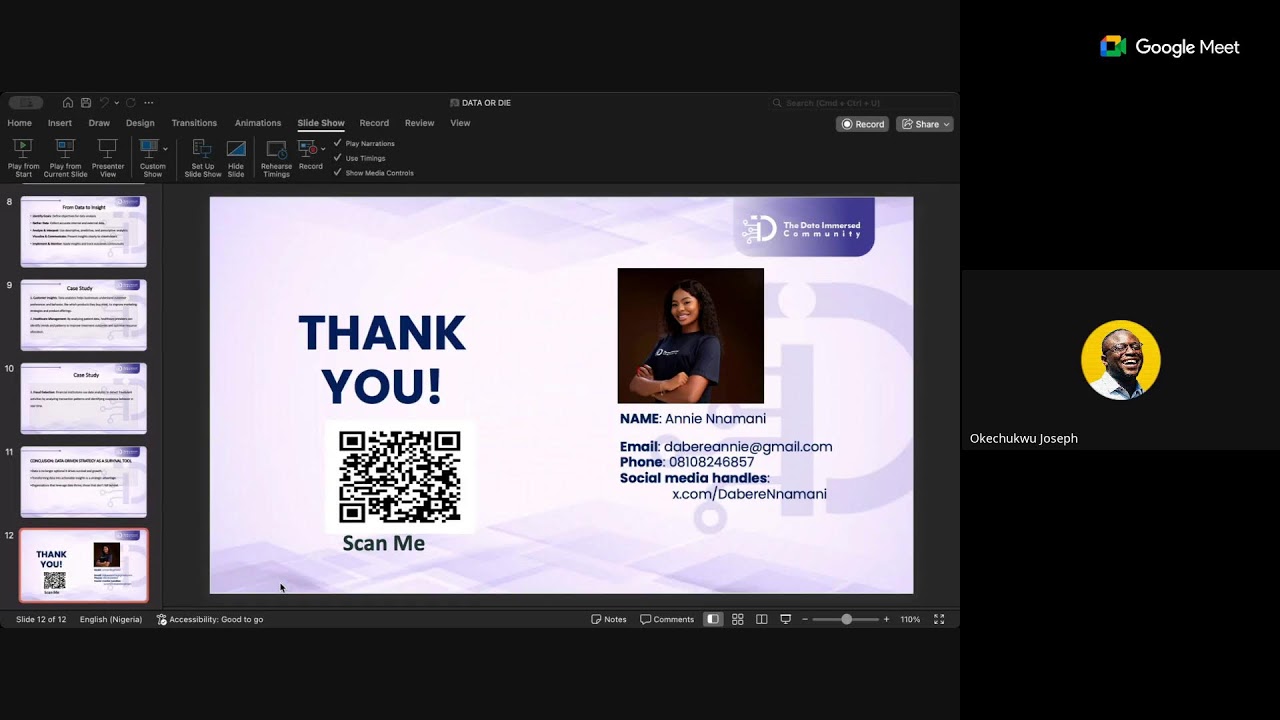The image size is (1280, 720).
Task: Toggle Use Timings checkbox
Action: tap(338, 158)
